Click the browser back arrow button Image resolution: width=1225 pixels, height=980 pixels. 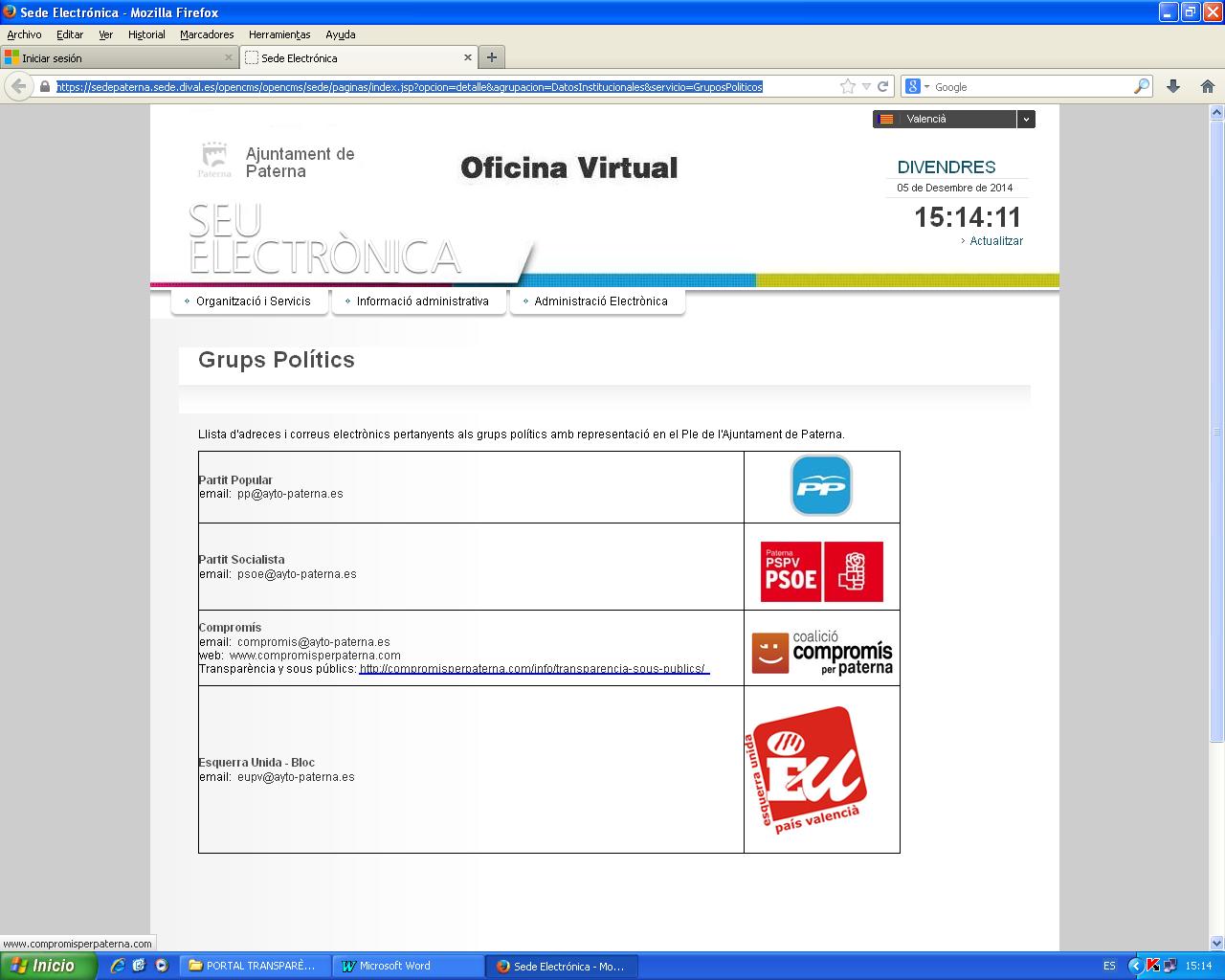pos(18,86)
